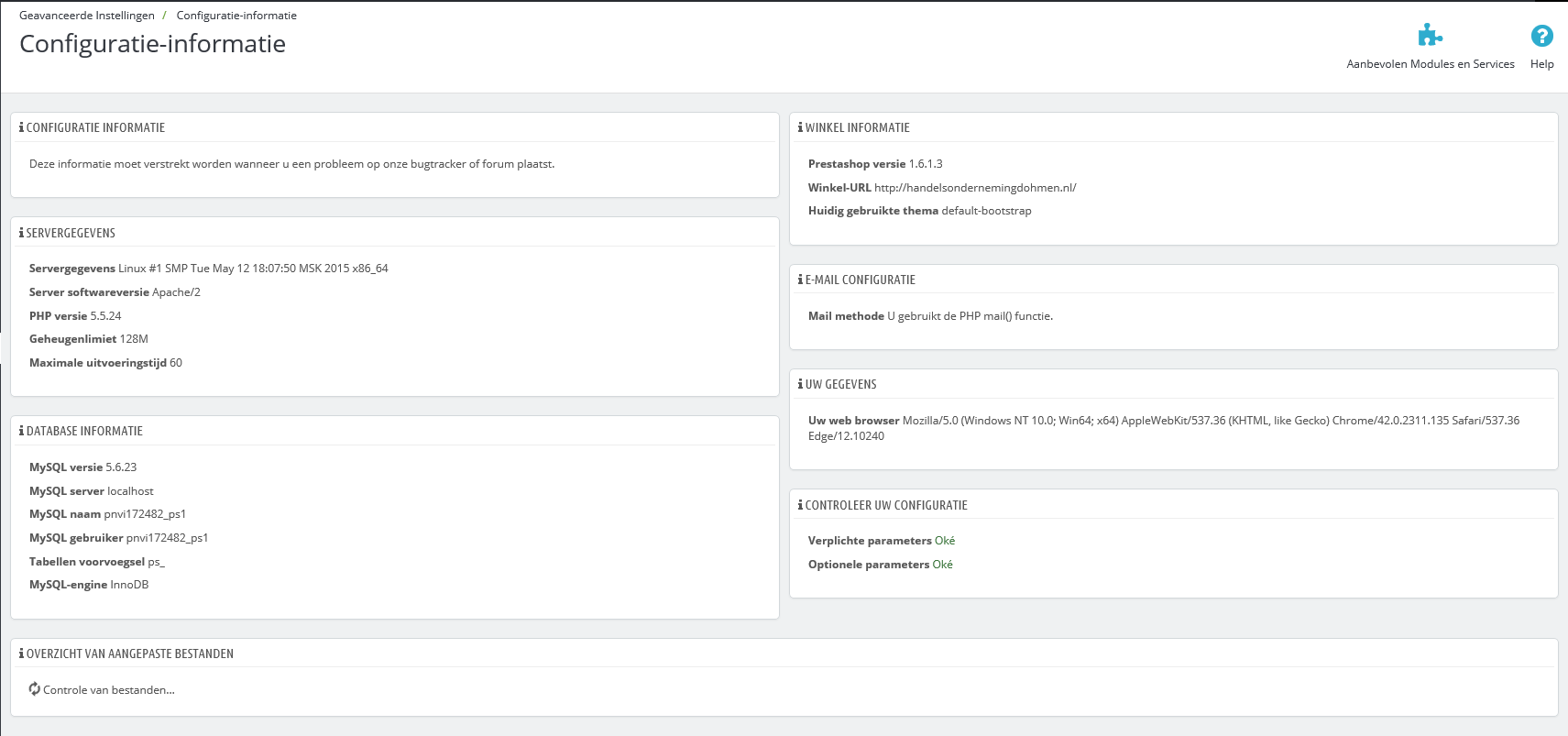Click the Help question mark icon
The image size is (1568, 736).
pyautogui.click(x=1541, y=36)
